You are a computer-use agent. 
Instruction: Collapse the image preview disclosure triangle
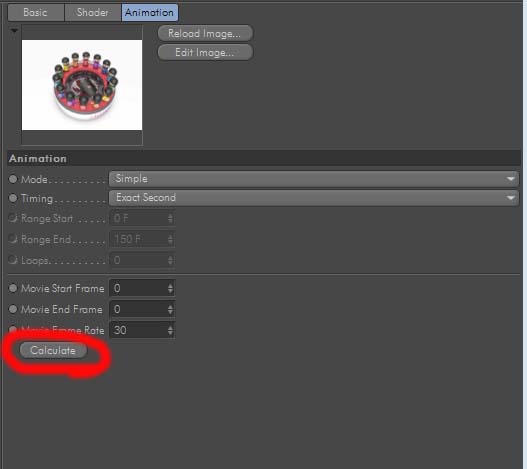pos(14,31)
